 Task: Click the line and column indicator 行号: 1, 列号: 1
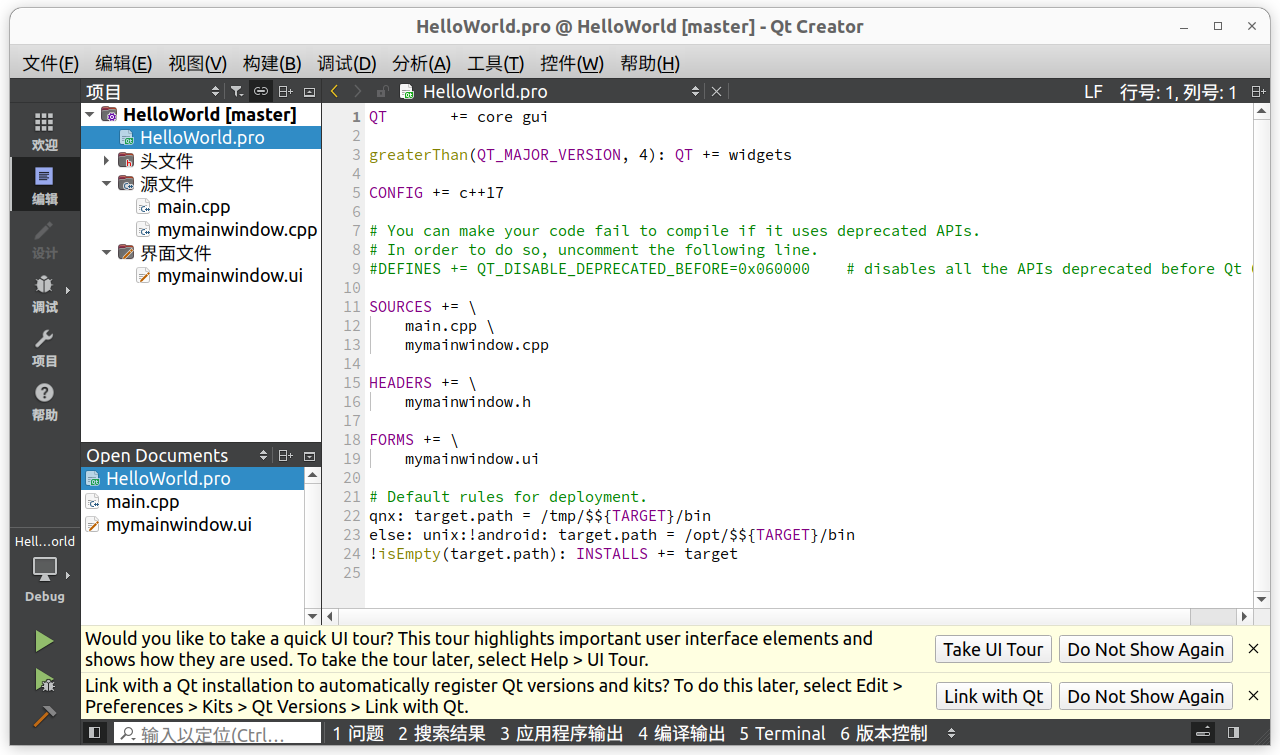click(x=1178, y=92)
